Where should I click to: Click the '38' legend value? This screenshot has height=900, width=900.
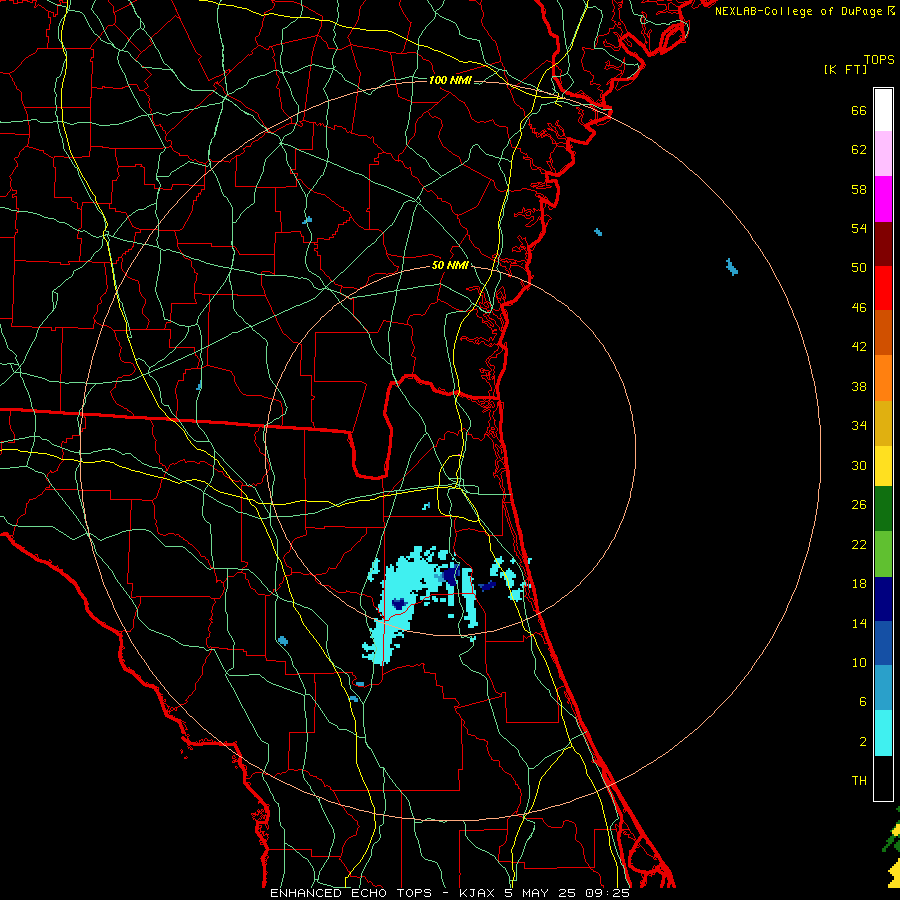tap(859, 386)
